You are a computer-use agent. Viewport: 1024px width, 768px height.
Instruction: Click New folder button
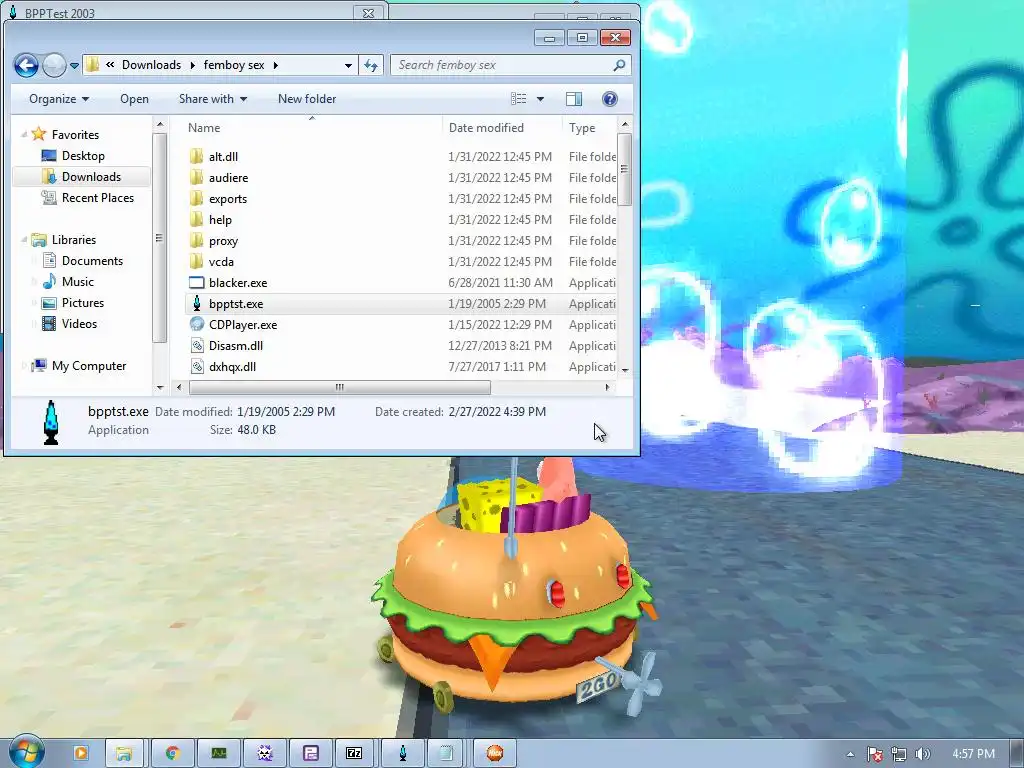click(307, 99)
